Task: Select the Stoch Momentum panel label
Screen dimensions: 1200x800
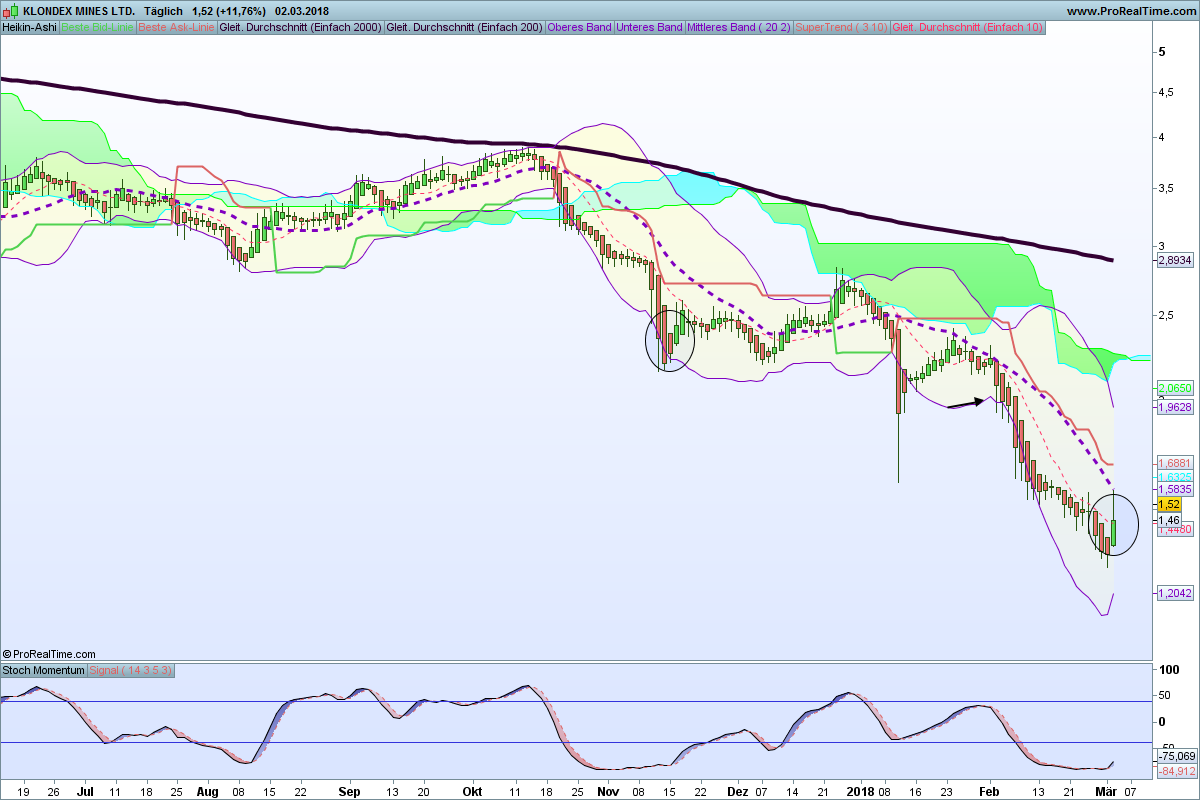Action: 43,669
